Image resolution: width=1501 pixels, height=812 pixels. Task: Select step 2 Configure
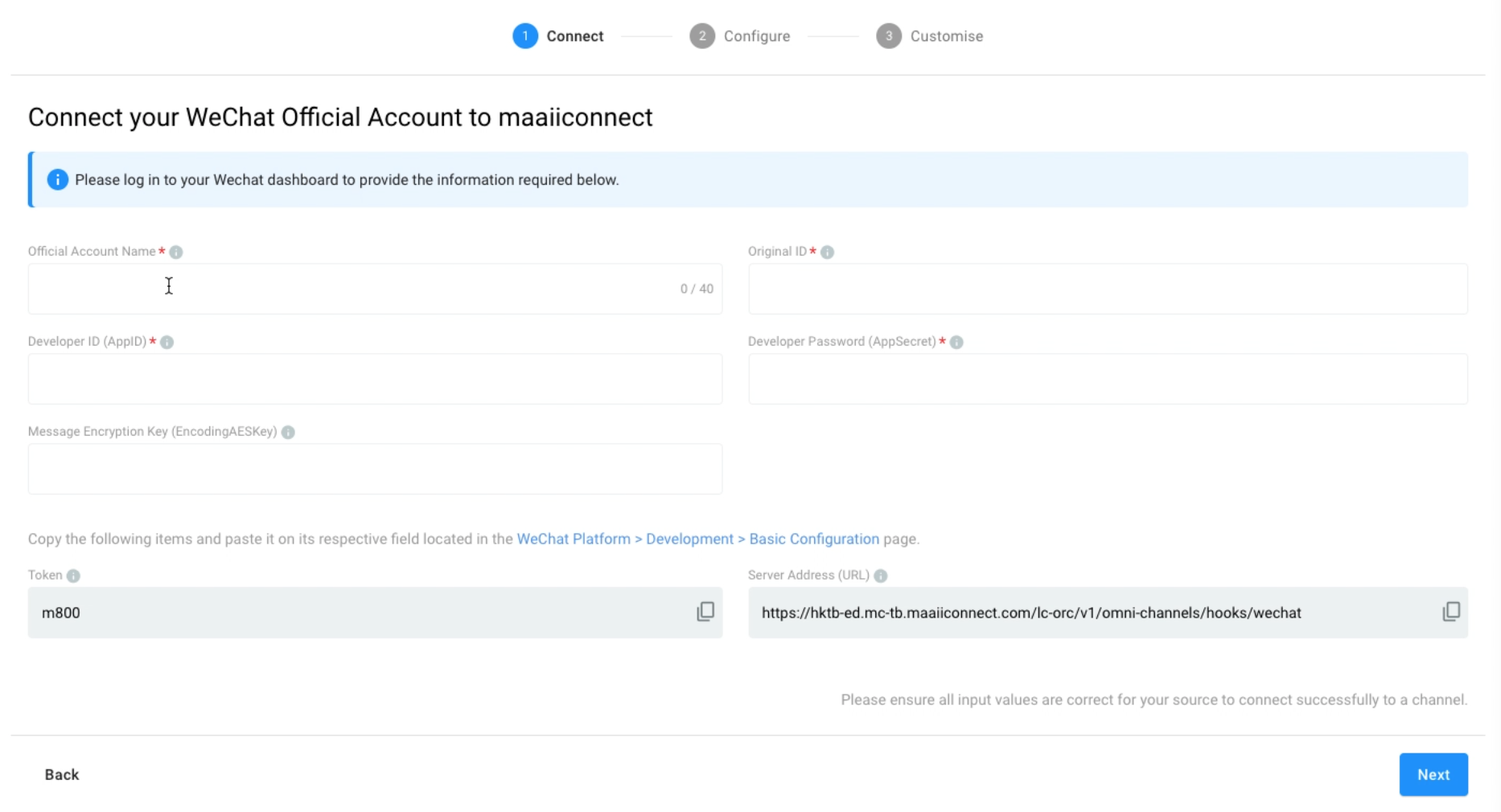[x=740, y=36]
